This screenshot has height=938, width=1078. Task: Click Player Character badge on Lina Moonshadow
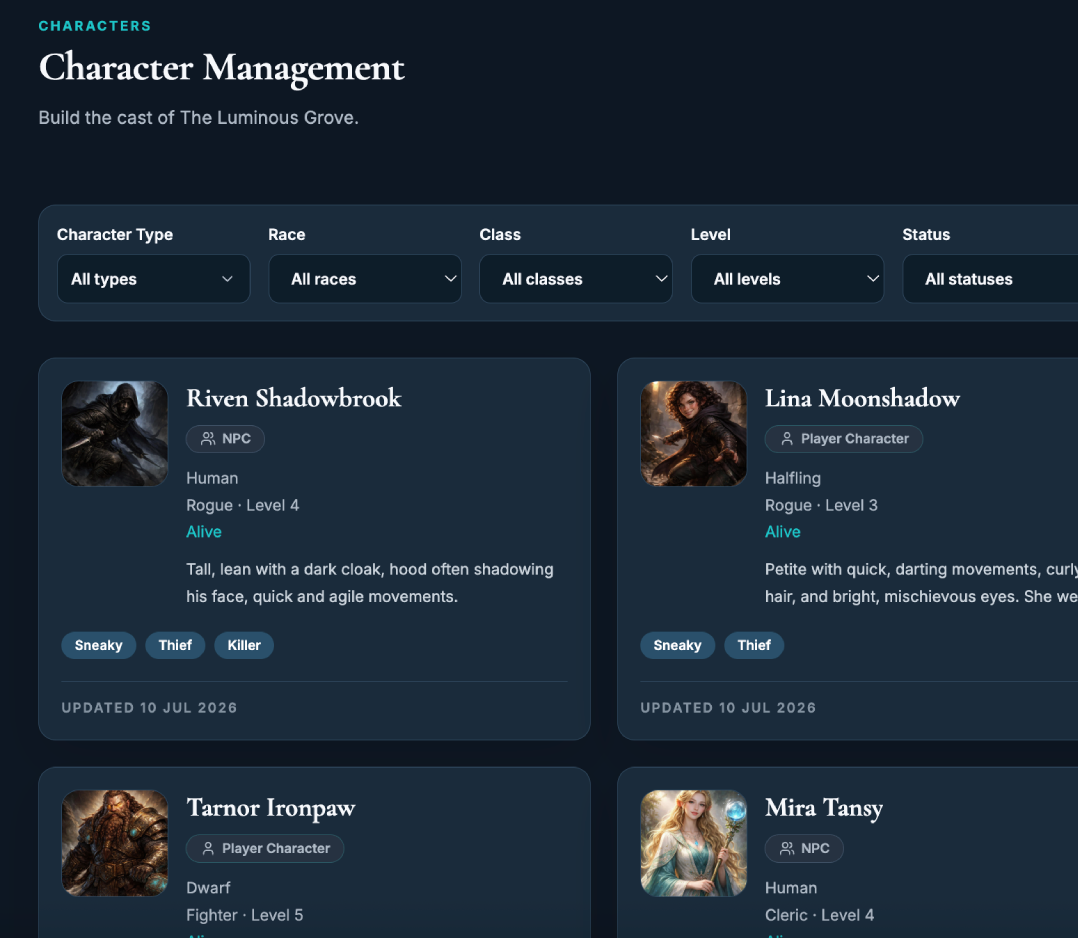[844, 439]
